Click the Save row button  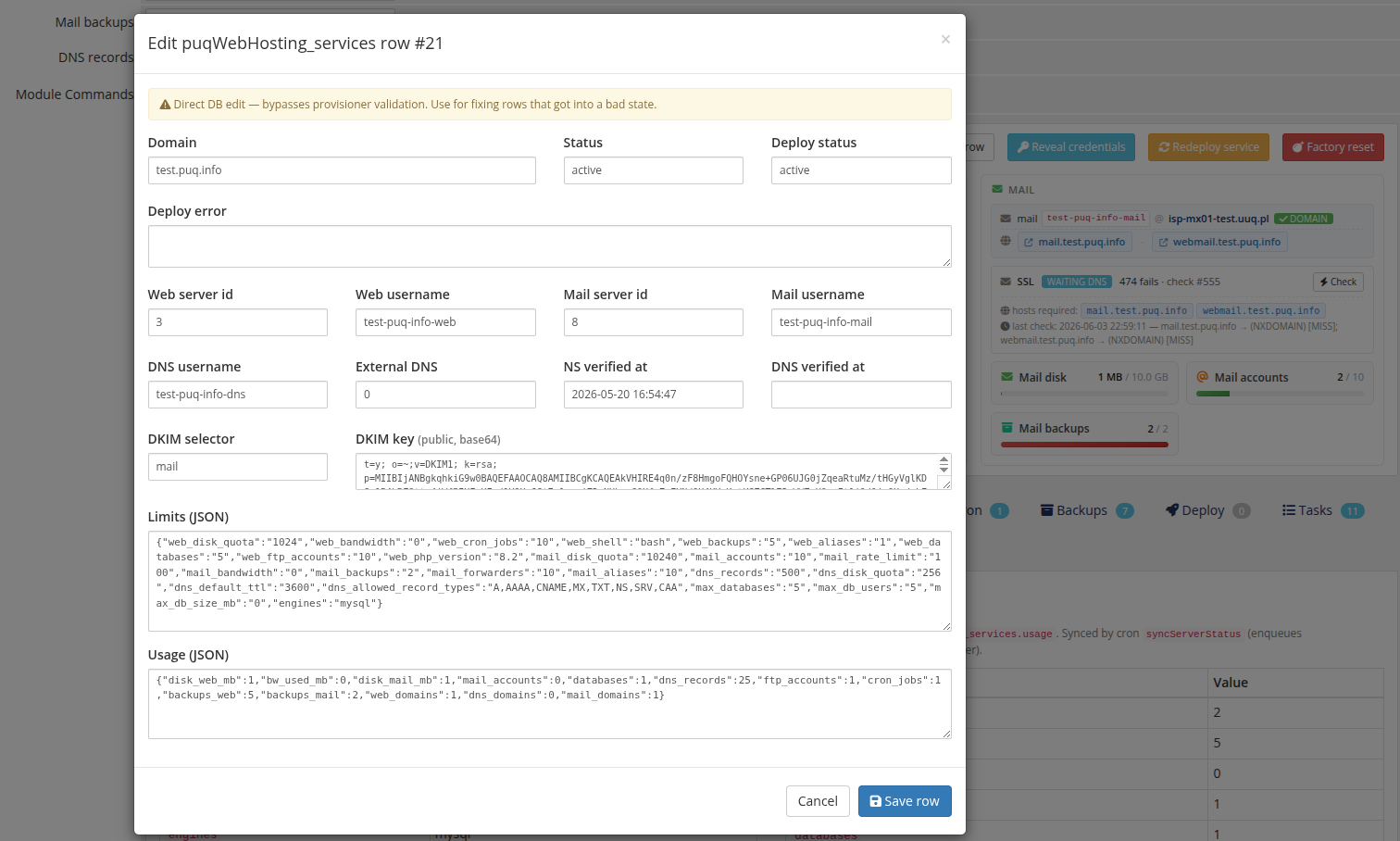pos(905,801)
